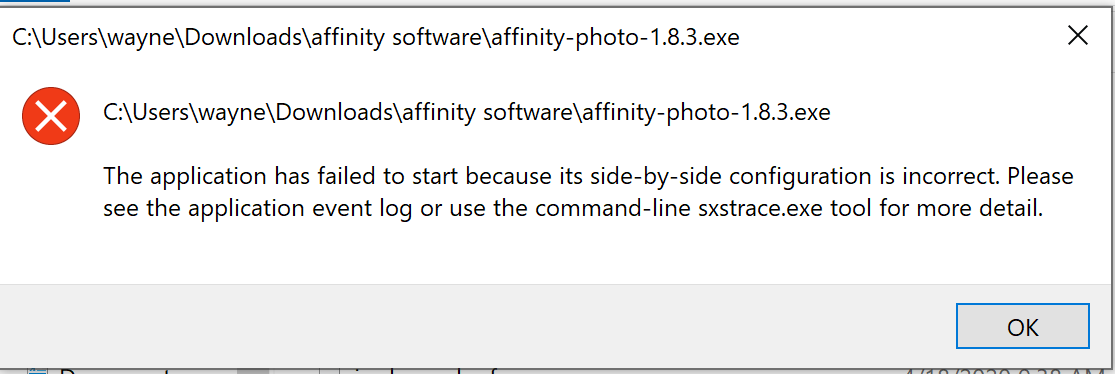
Task: Click the red error cross icon
Action: (51, 116)
